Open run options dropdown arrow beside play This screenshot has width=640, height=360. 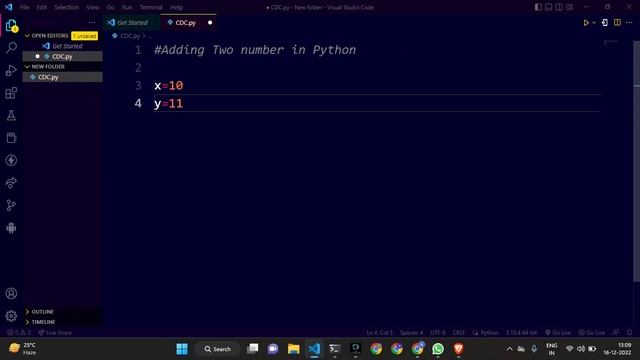click(594, 23)
